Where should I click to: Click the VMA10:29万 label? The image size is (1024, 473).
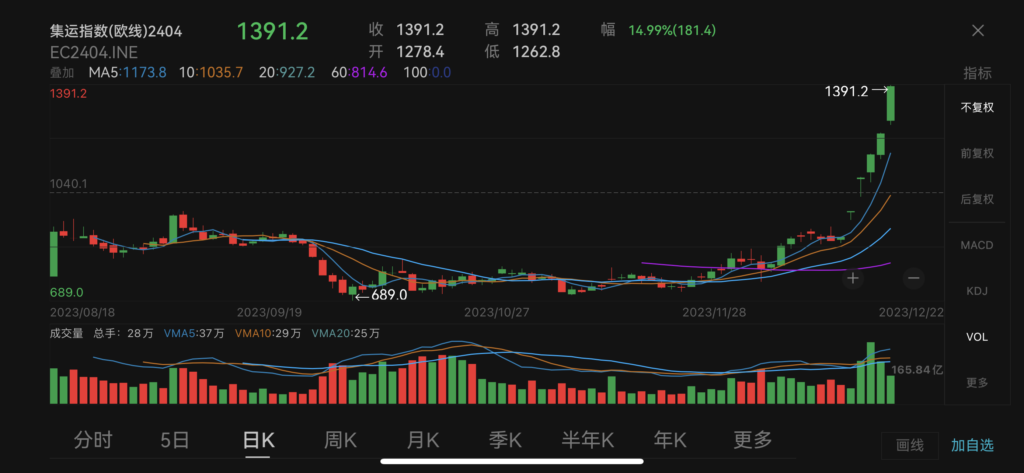pyautogui.click(x=268, y=333)
